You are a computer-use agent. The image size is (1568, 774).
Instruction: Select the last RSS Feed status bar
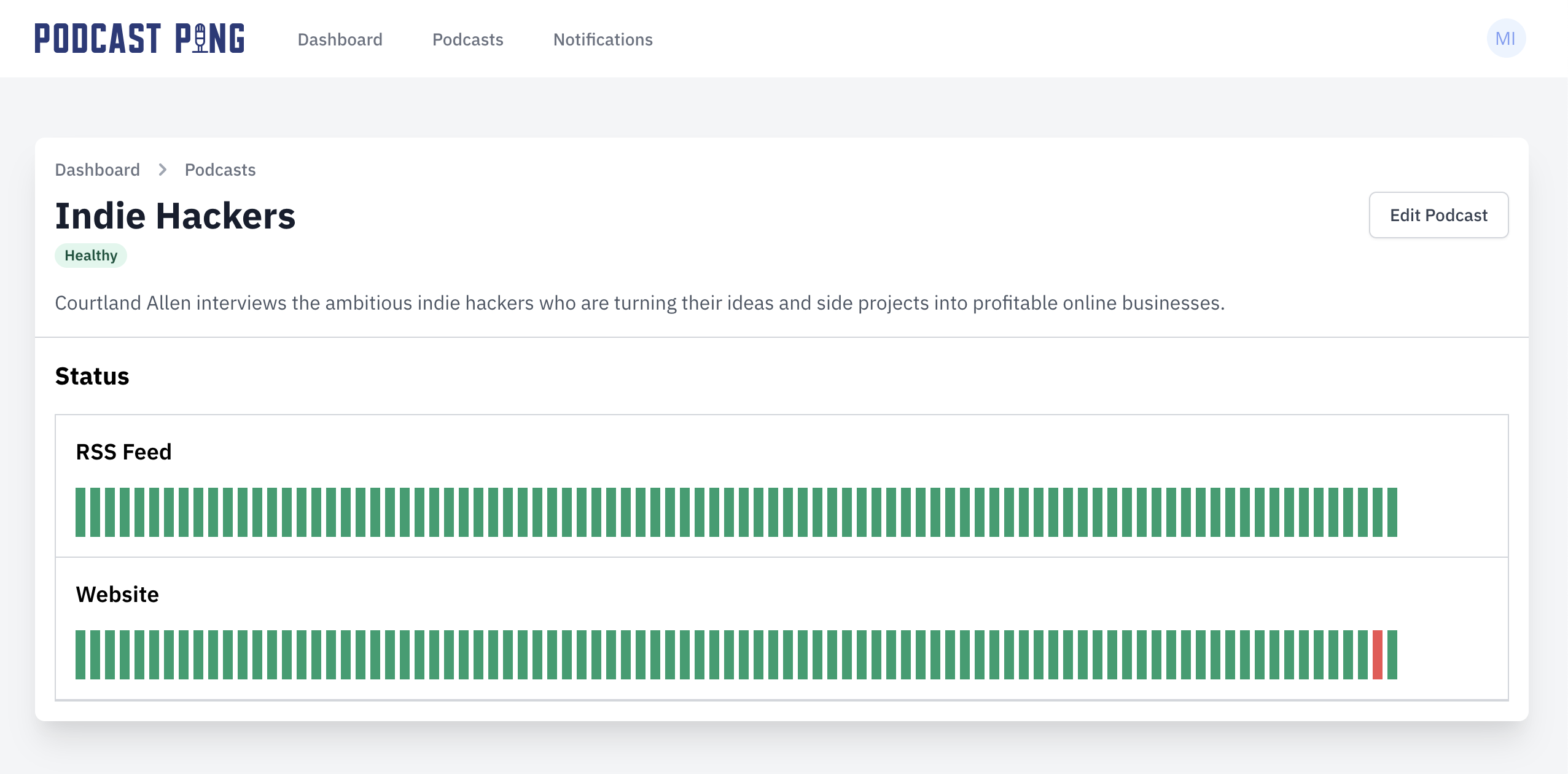pyautogui.click(x=1392, y=512)
